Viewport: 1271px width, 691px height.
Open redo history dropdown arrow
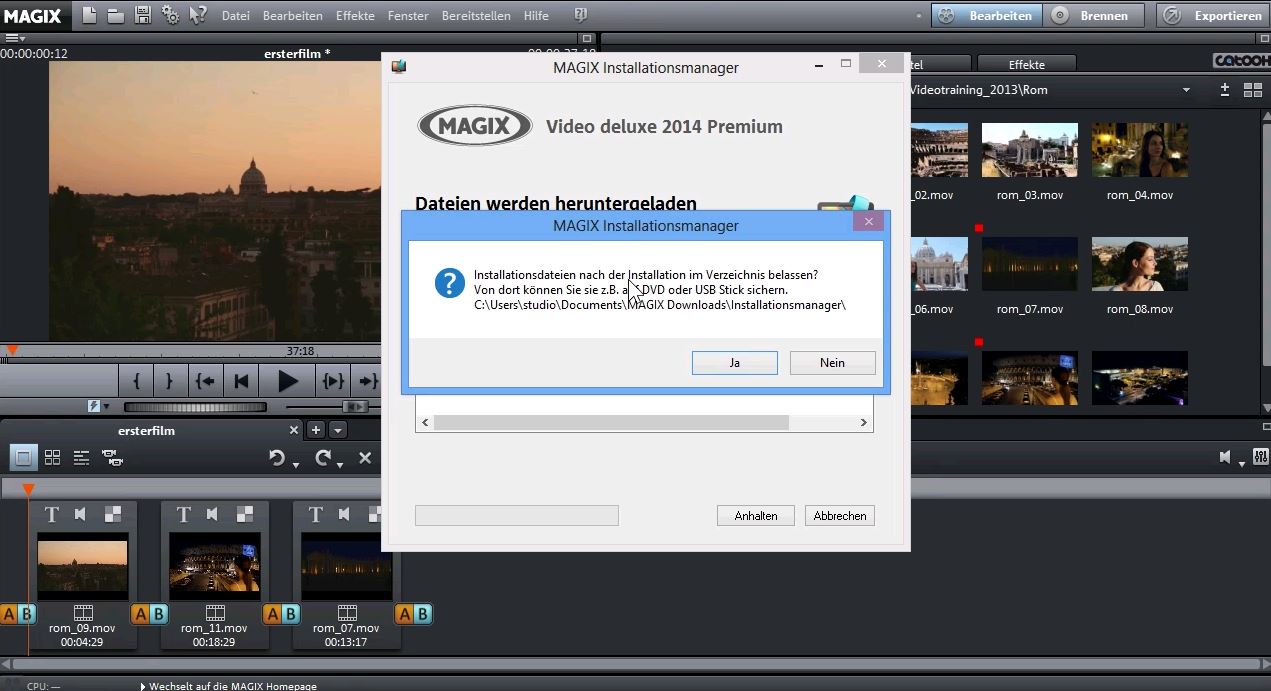340,464
